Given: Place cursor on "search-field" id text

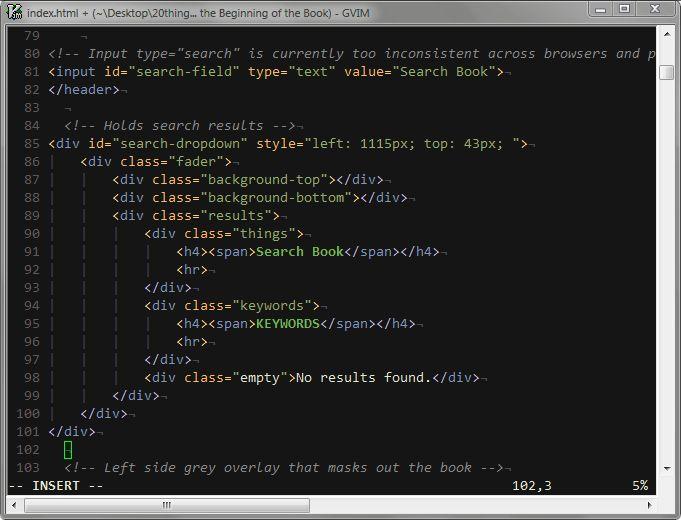Looking at the screenshot, I should 184,72.
